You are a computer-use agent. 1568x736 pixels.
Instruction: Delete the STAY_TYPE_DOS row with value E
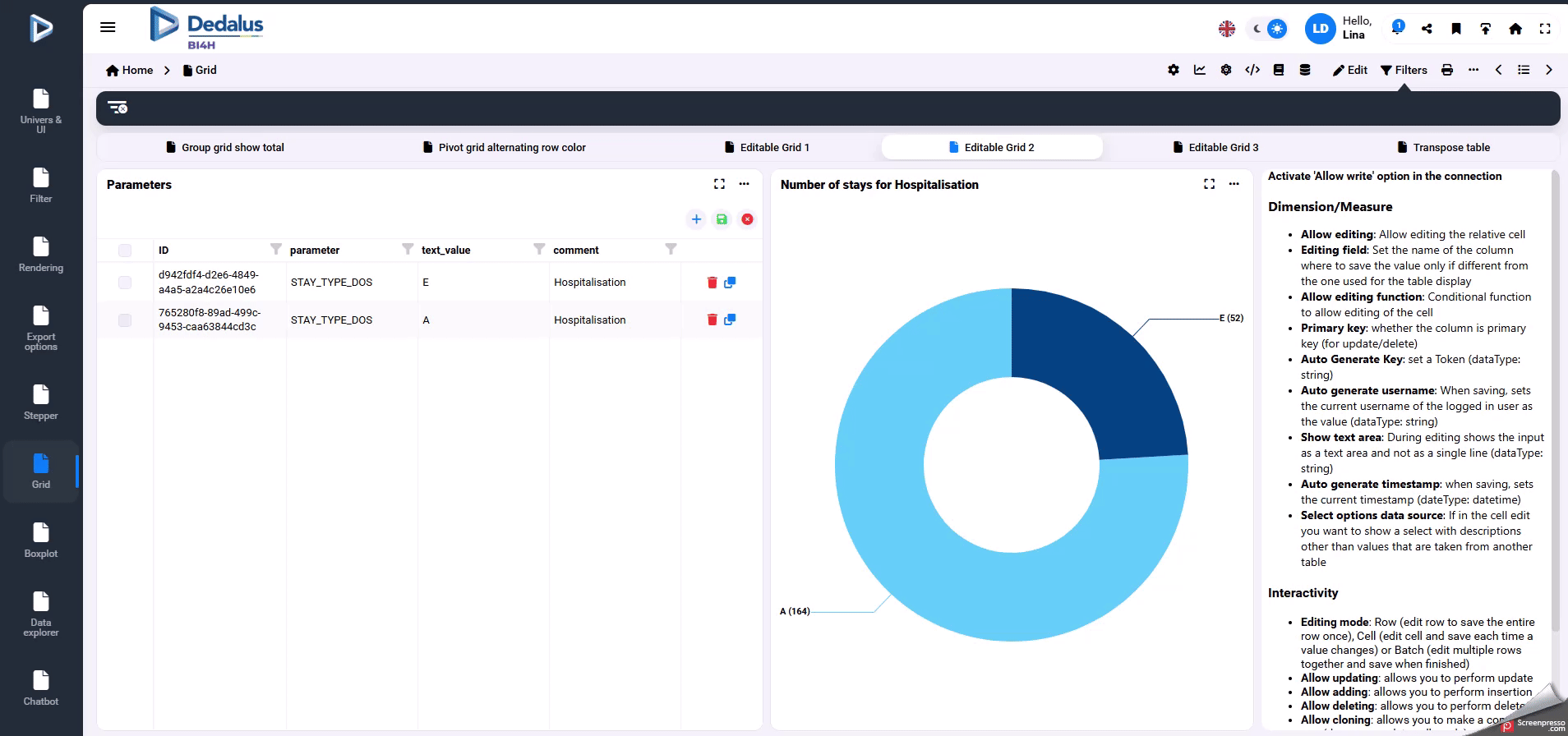pos(712,283)
